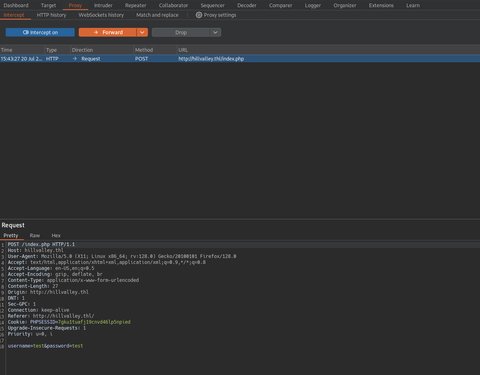480x375 pixels.
Task: Click the Content-Length header line
Action: tap(33, 286)
